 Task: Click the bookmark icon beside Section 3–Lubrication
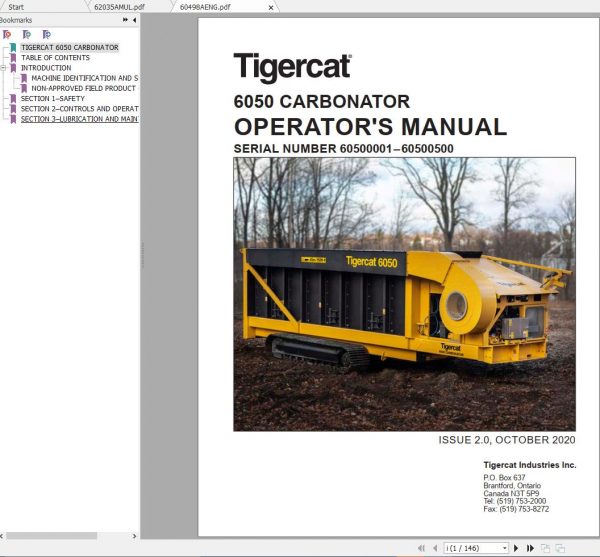[13, 119]
